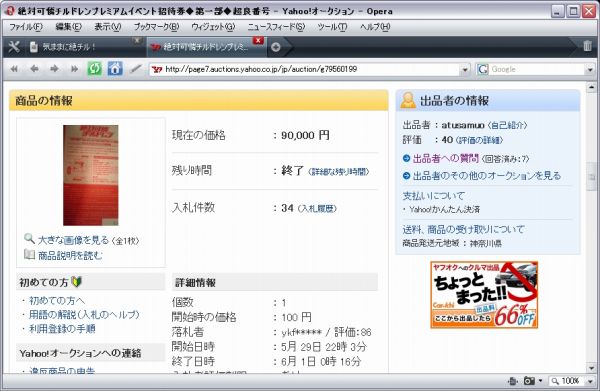This screenshot has width=600, height=391.
Task: Close the active Yahoo auction tab
Action: point(258,40)
